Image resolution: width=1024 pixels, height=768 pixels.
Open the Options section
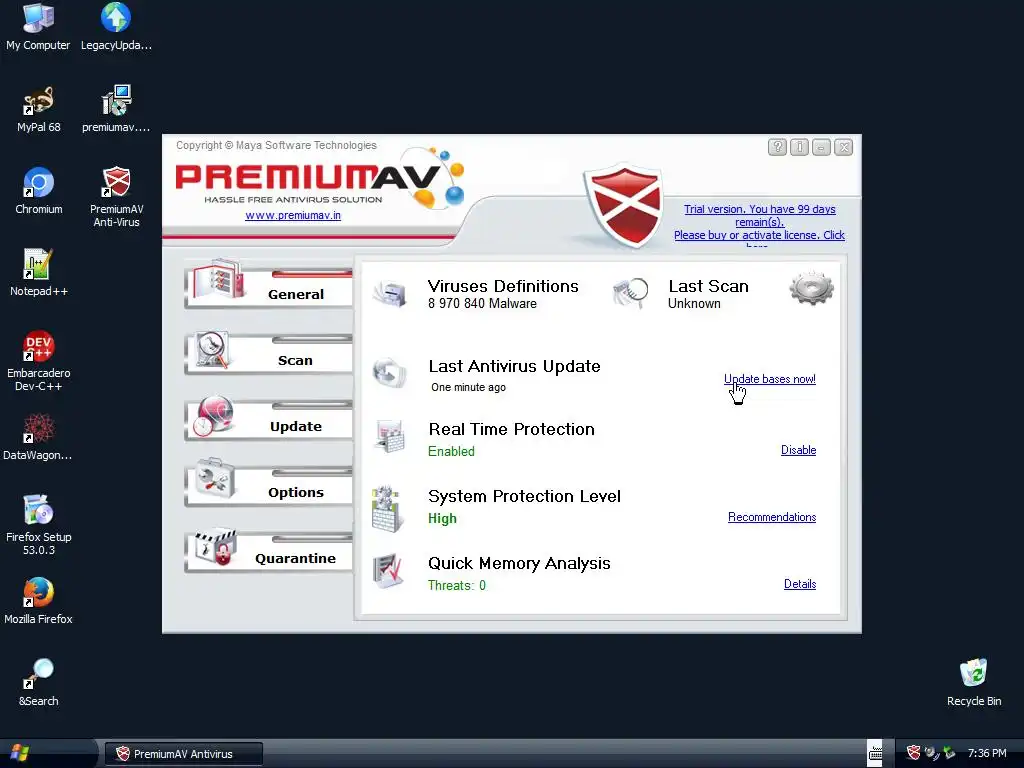269,485
